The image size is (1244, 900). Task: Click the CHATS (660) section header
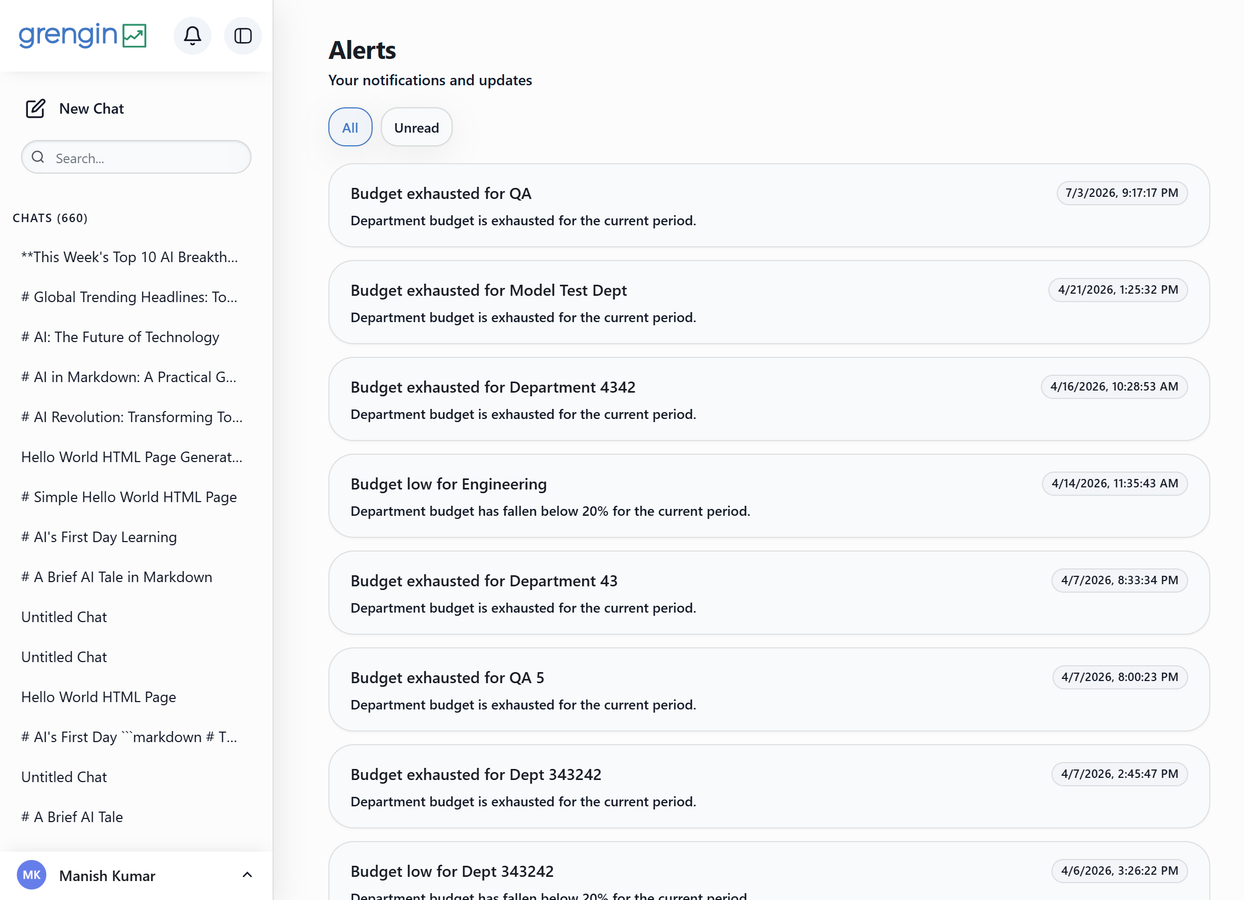click(50, 218)
